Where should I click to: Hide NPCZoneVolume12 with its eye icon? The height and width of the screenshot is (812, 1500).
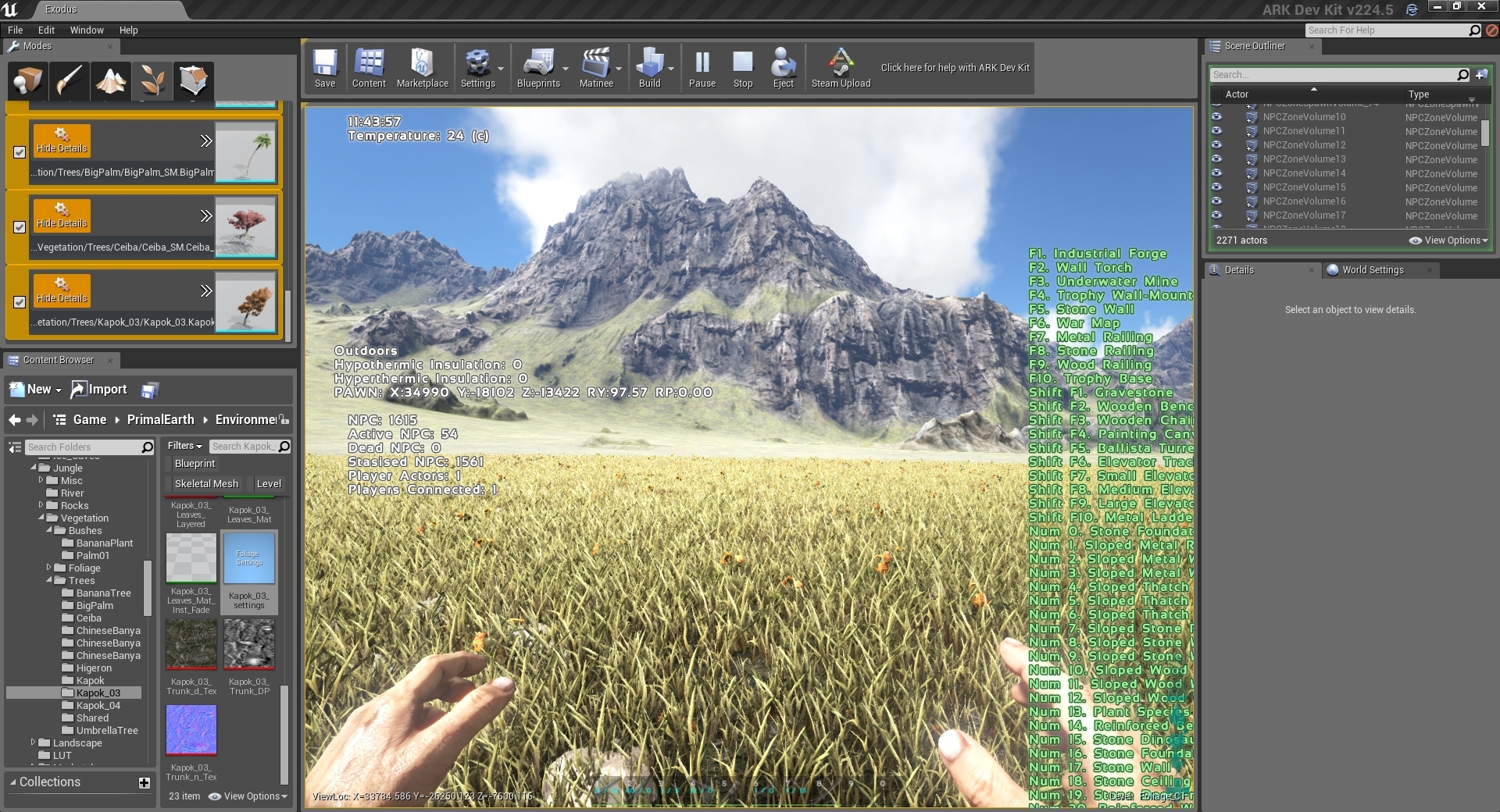pos(1216,145)
